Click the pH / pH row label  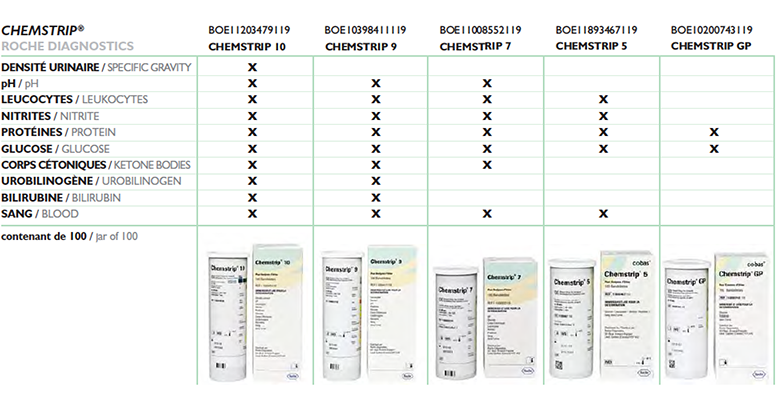pyautogui.click(x=20, y=84)
